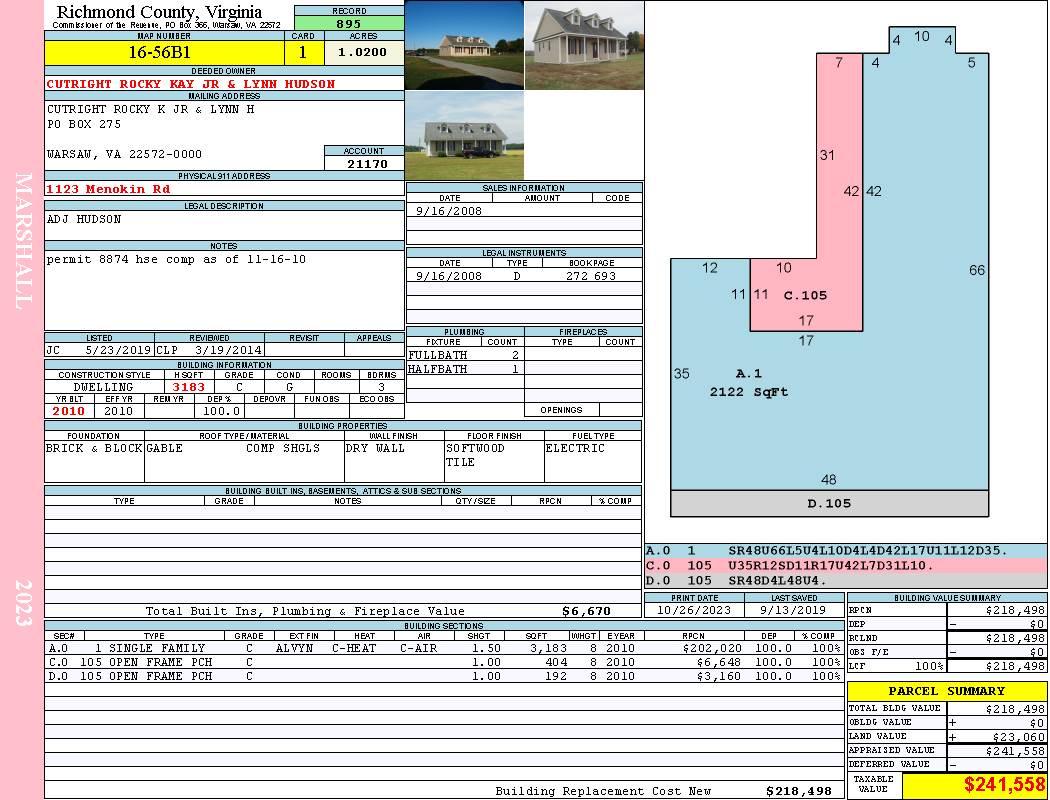
Task: Open the house photo with long driveway
Action: (x=464, y=45)
